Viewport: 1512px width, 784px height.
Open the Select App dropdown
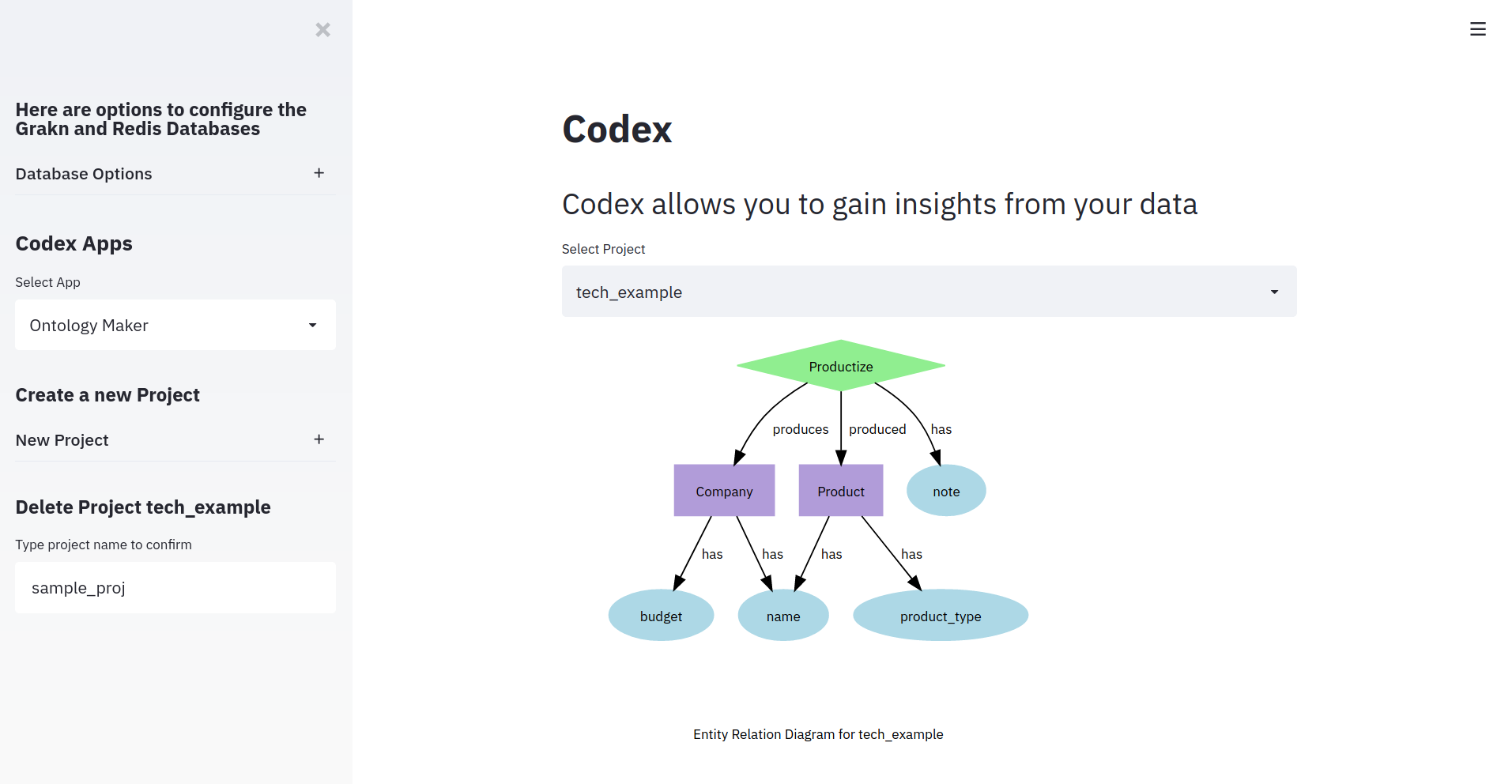[175, 325]
